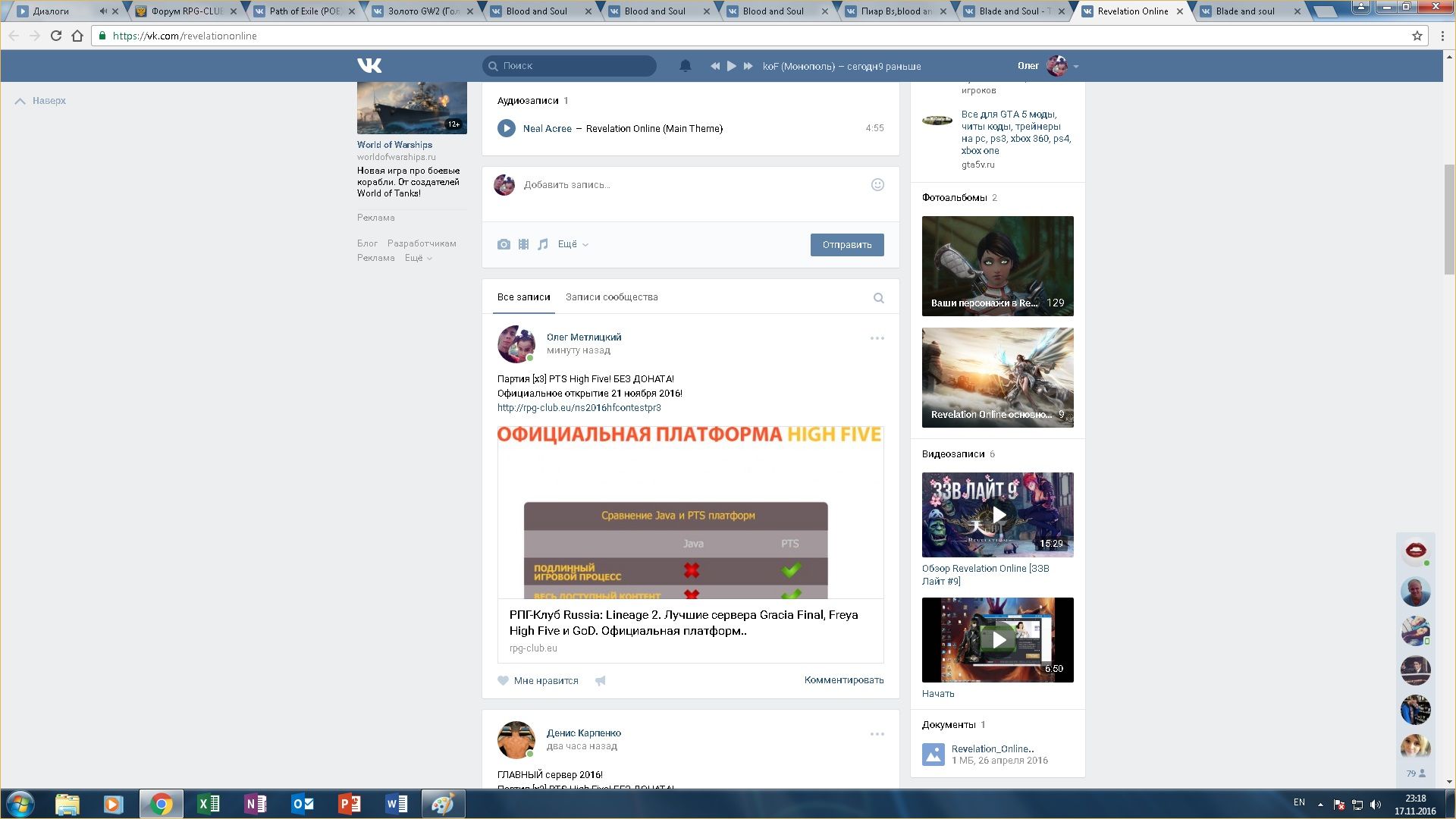Image resolution: width=1456 pixels, height=819 pixels.
Task: Play Neal Acree Revelation Online Main Theme
Action: [x=506, y=128]
